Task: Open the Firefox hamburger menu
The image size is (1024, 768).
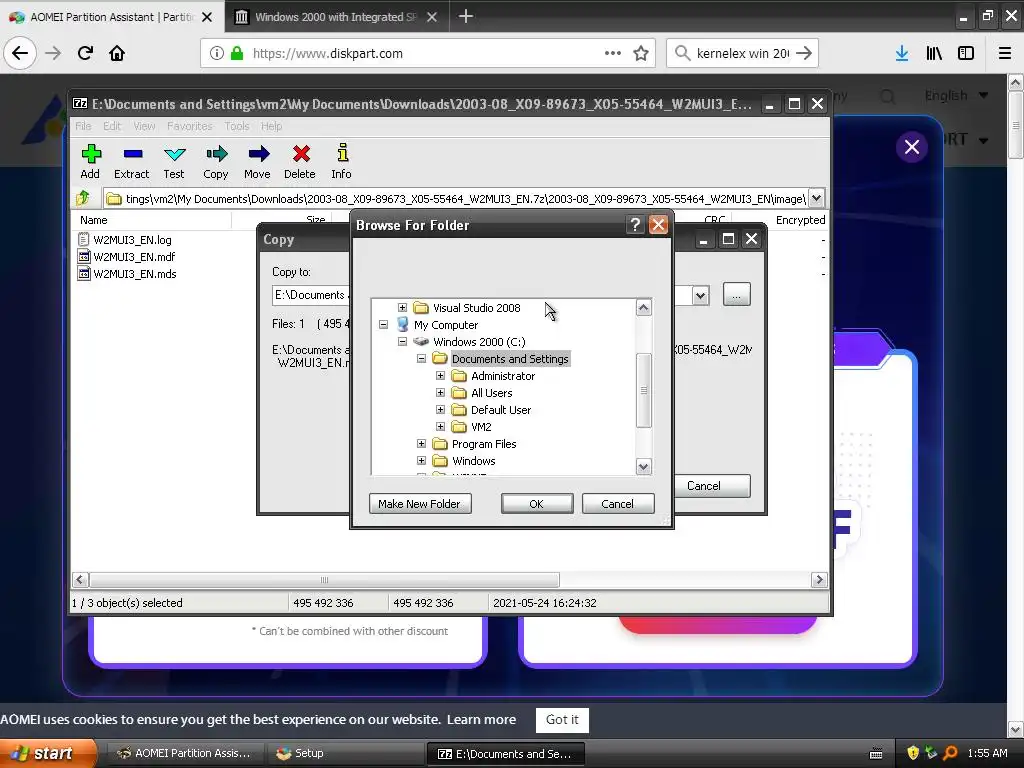Action: [x=1005, y=53]
